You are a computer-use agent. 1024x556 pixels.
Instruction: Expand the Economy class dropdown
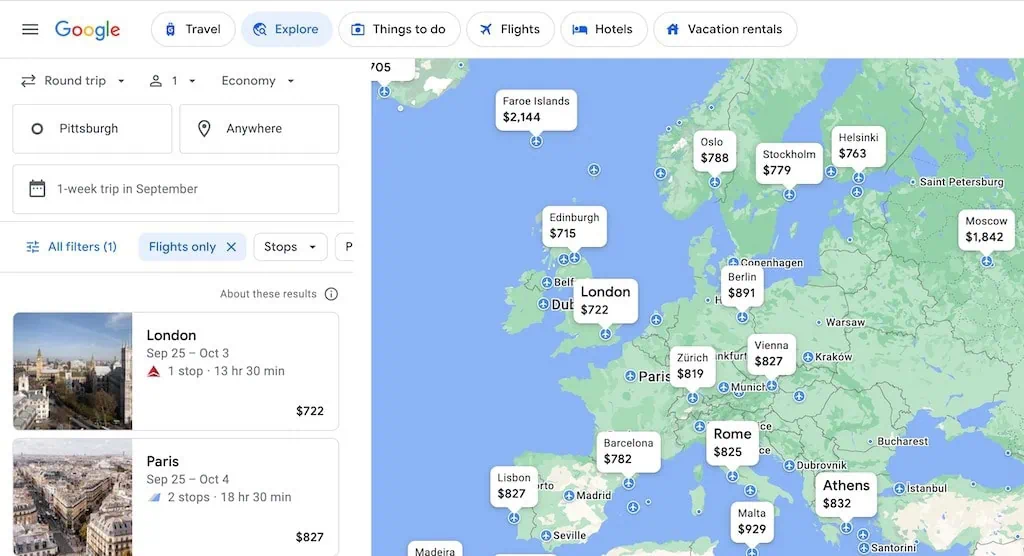258,81
